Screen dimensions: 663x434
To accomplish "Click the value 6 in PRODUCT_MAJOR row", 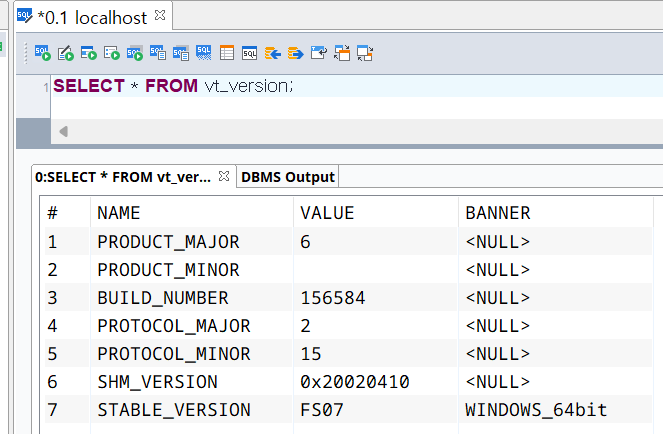I will click(x=375, y=242).
